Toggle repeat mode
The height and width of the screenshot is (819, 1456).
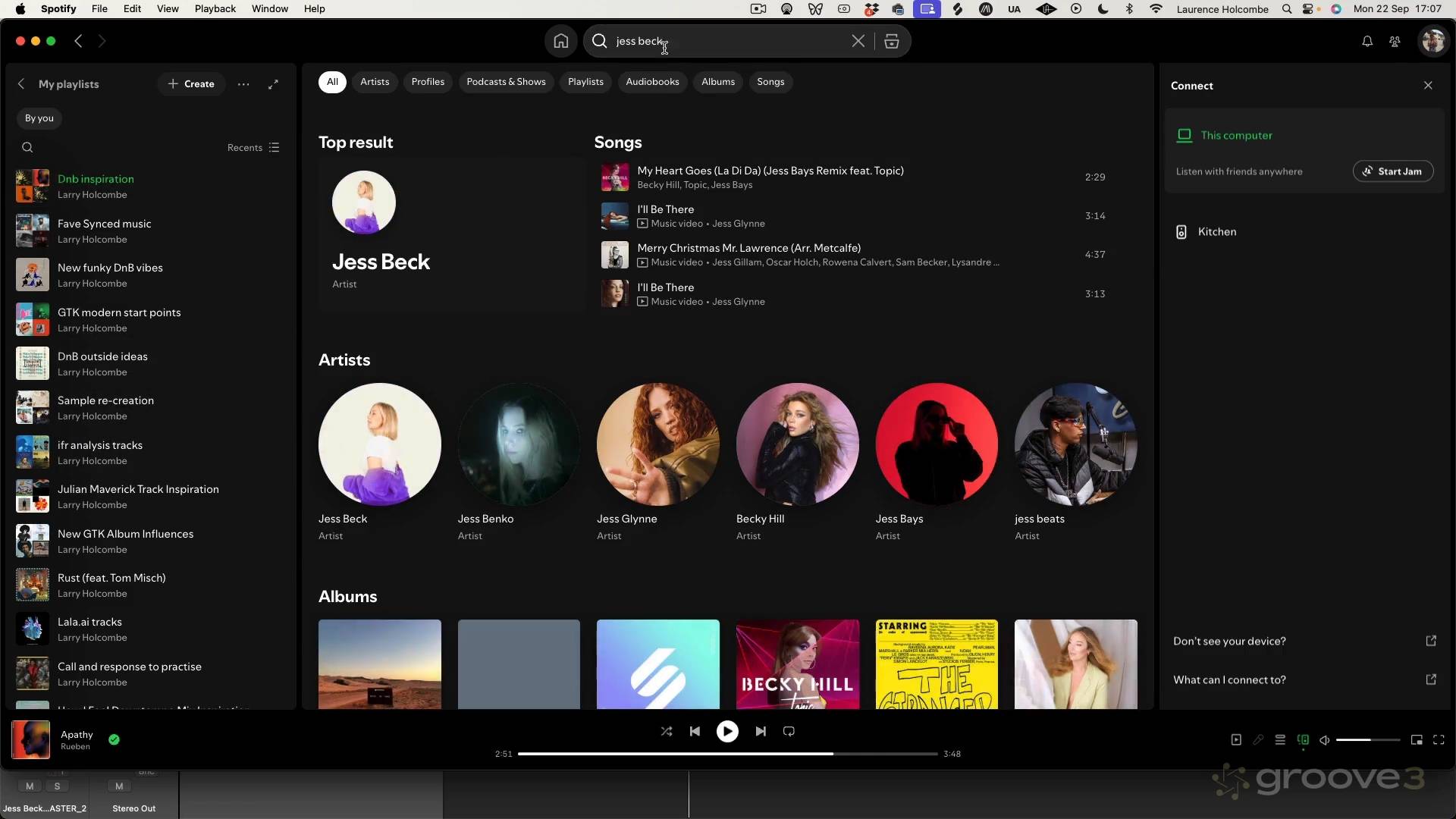click(789, 731)
